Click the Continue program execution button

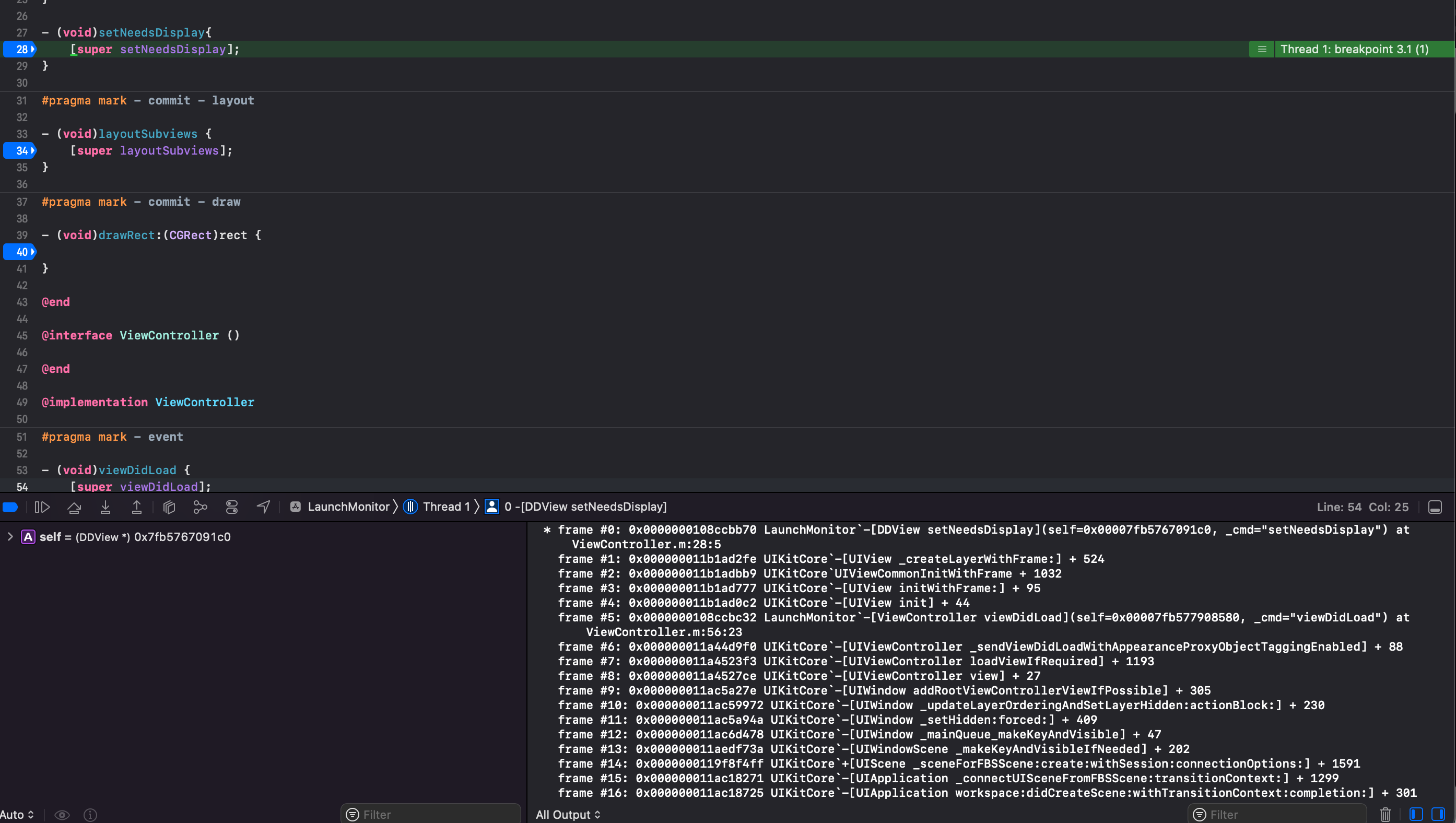pyautogui.click(x=42, y=507)
